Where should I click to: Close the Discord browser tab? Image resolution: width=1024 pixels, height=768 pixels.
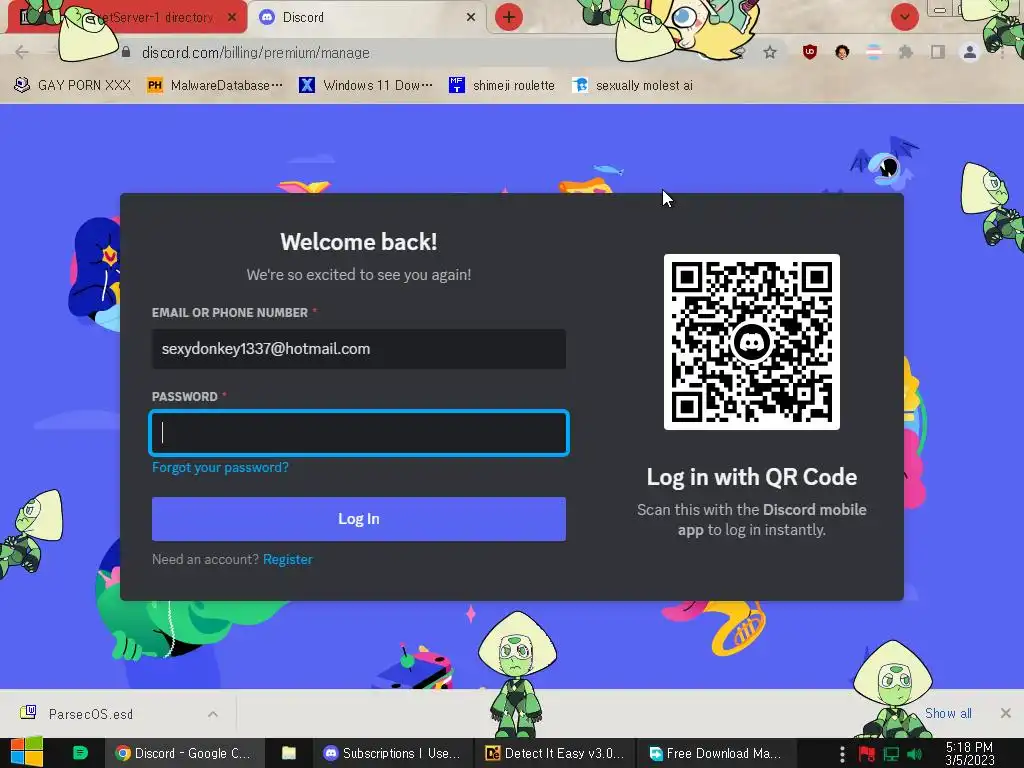tap(471, 17)
